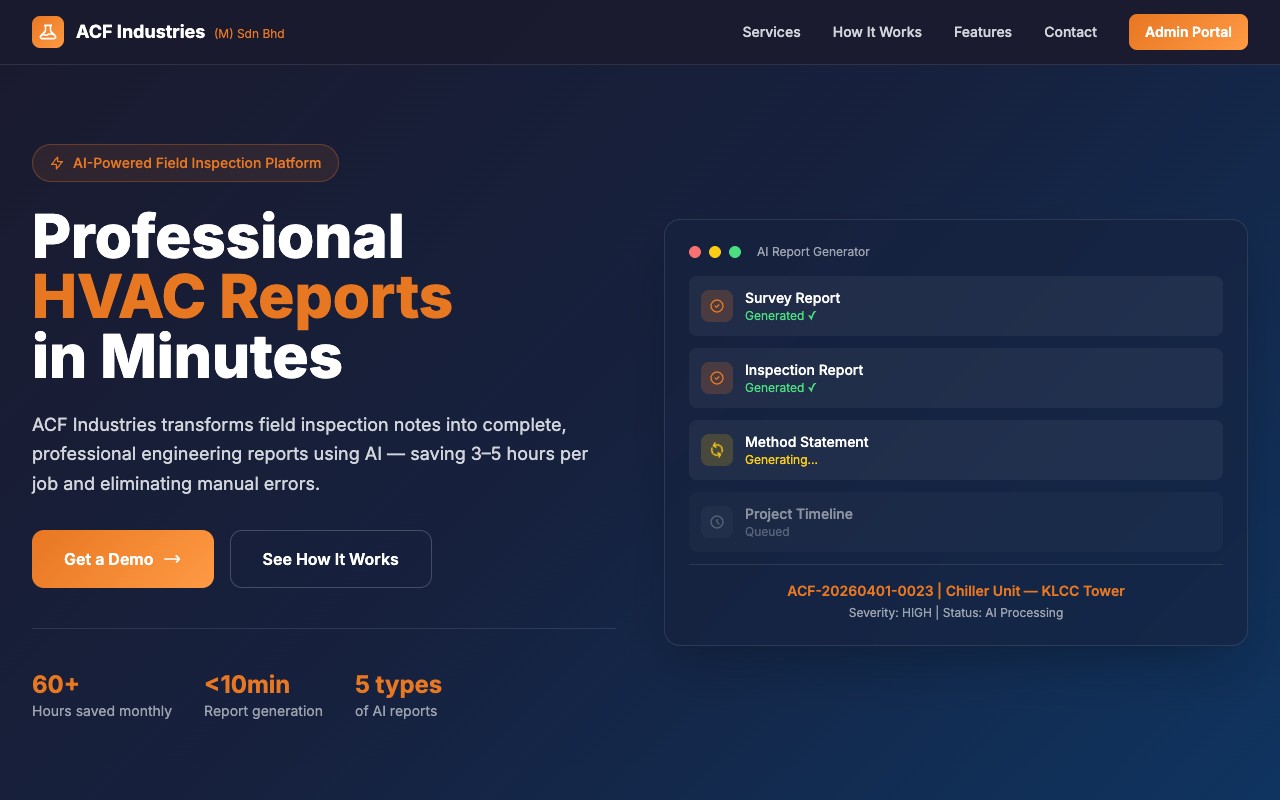Click 'Hours saved monthly' label
The image size is (1280, 800).
(x=102, y=711)
